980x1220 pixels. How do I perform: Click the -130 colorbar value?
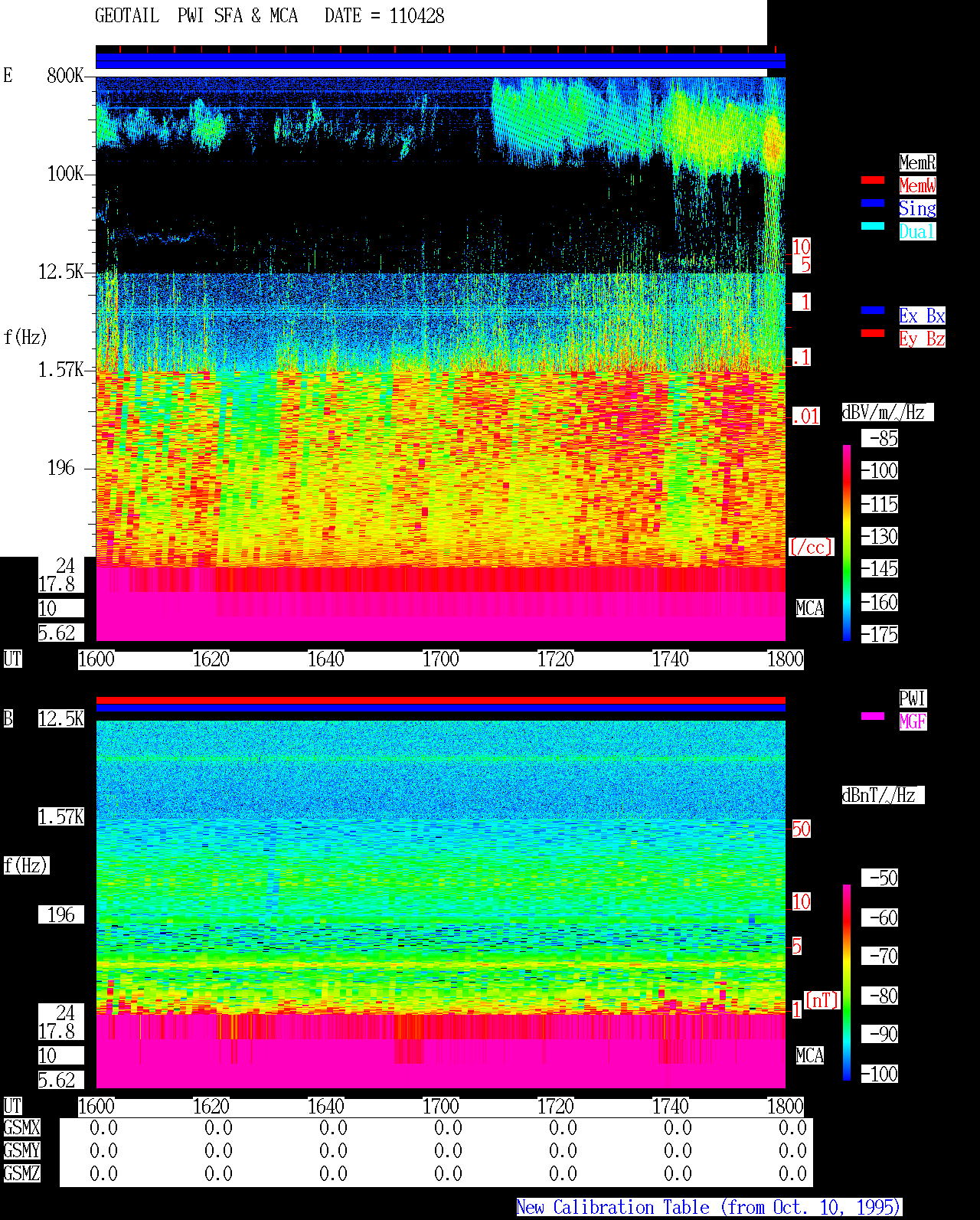(880, 536)
